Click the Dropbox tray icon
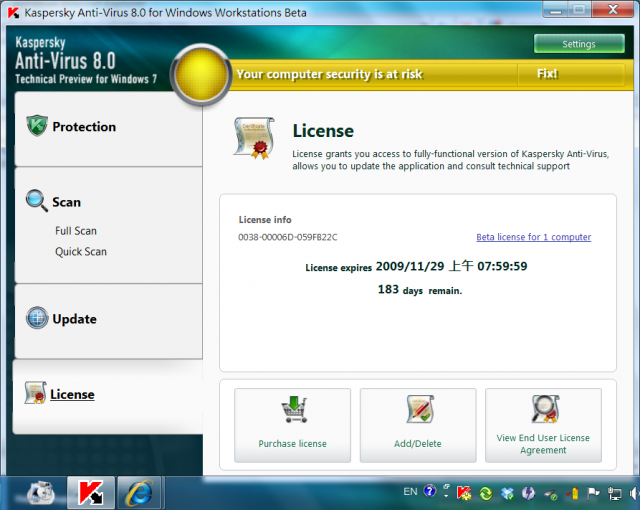 pyautogui.click(x=507, y=494)
